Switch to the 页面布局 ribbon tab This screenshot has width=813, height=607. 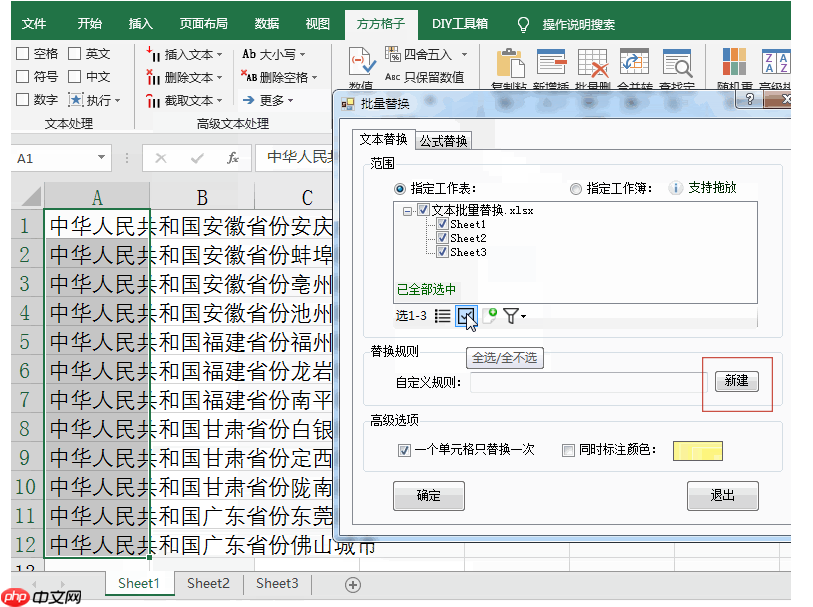[203, 24]
